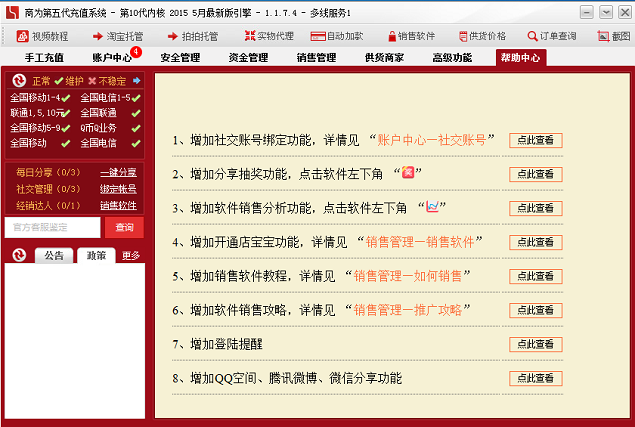Screen dimensions: 635x427
Task: Click the 淘宝托管 arrow toolbar icon
Action: (98, 35)
